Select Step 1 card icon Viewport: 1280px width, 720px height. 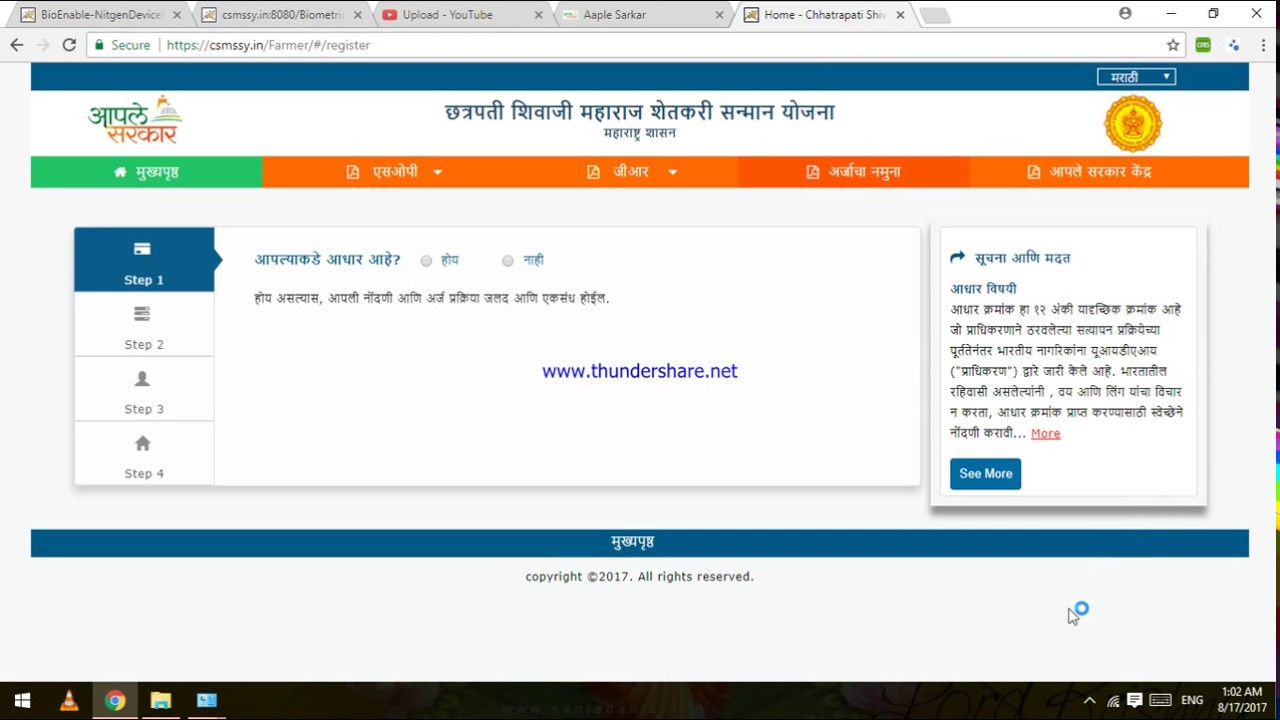point(142,249)
